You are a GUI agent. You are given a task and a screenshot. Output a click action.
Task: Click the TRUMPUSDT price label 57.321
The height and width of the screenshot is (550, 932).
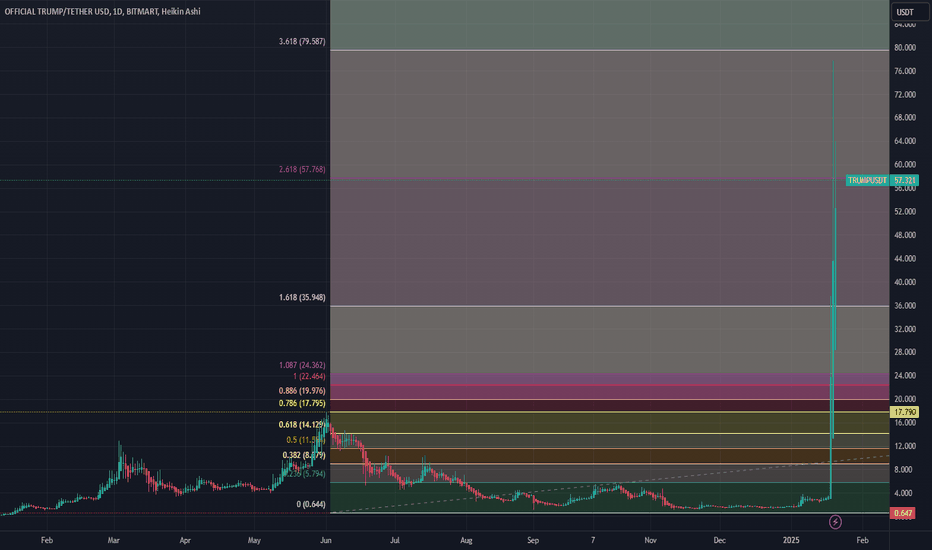tap(882, 180)
